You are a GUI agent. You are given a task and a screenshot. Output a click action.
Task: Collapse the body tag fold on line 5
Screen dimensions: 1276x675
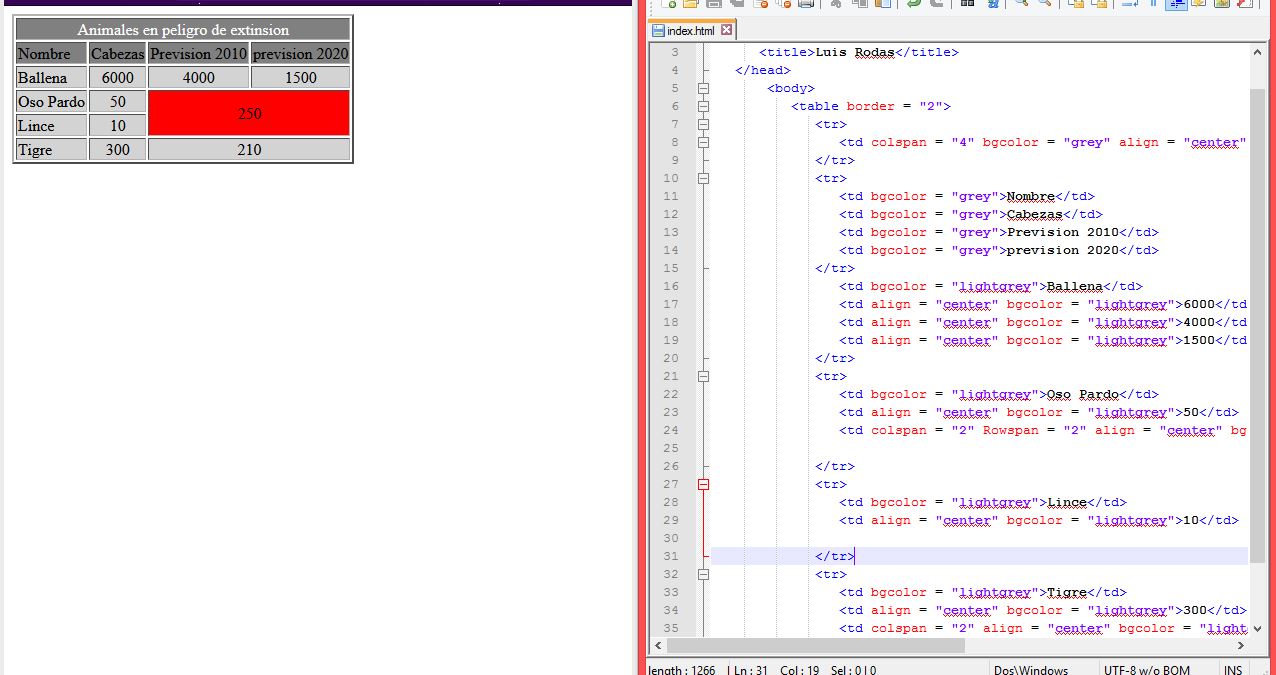click(x=703, y=88)
